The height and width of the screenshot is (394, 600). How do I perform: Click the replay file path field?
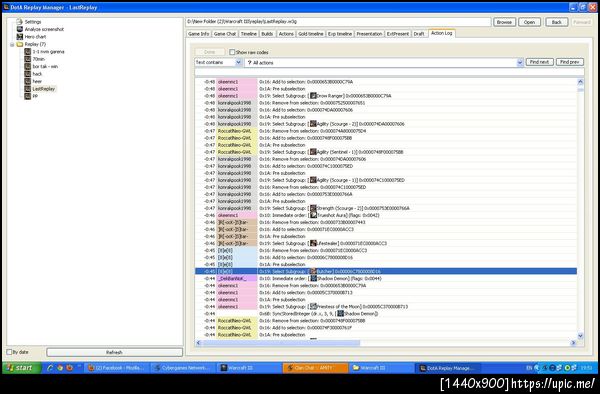tap(338, 22)
